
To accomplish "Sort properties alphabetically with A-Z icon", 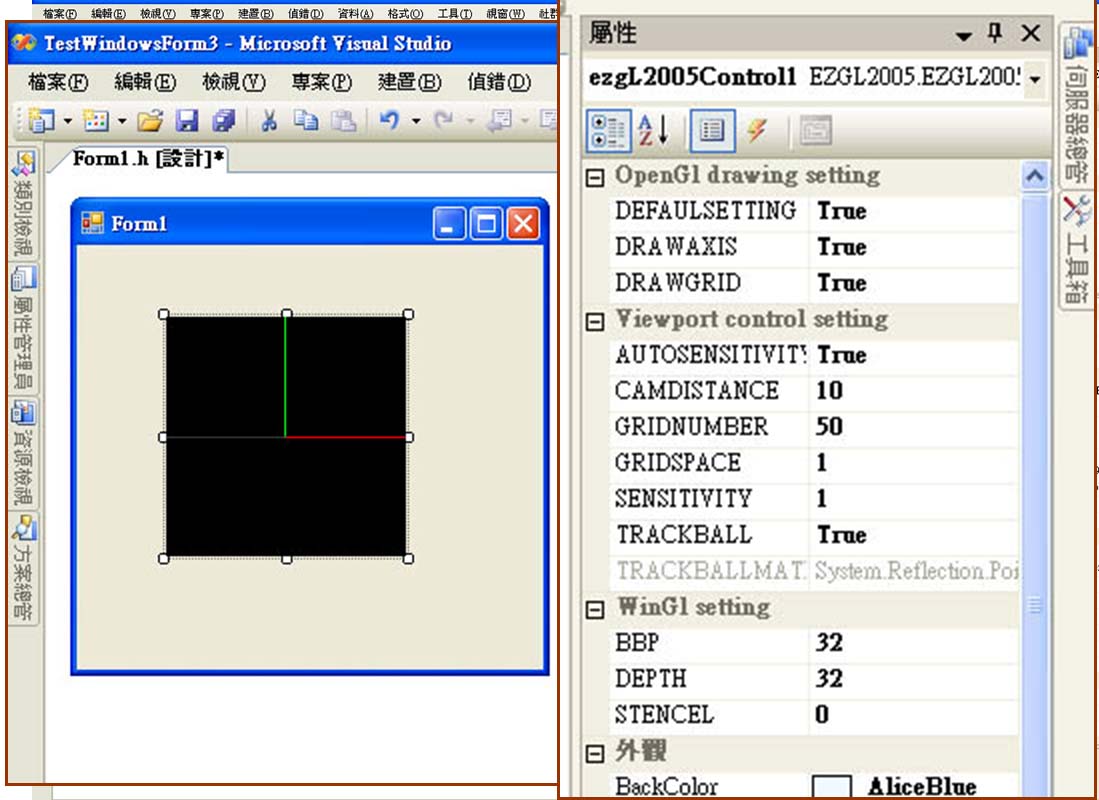I will click(653, 129).
